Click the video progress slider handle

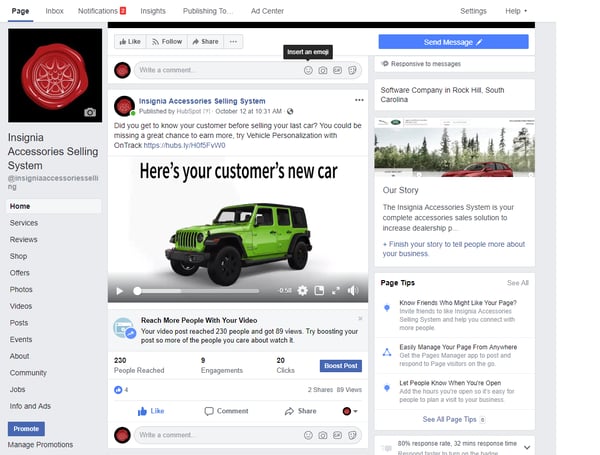tap(137, 291)
